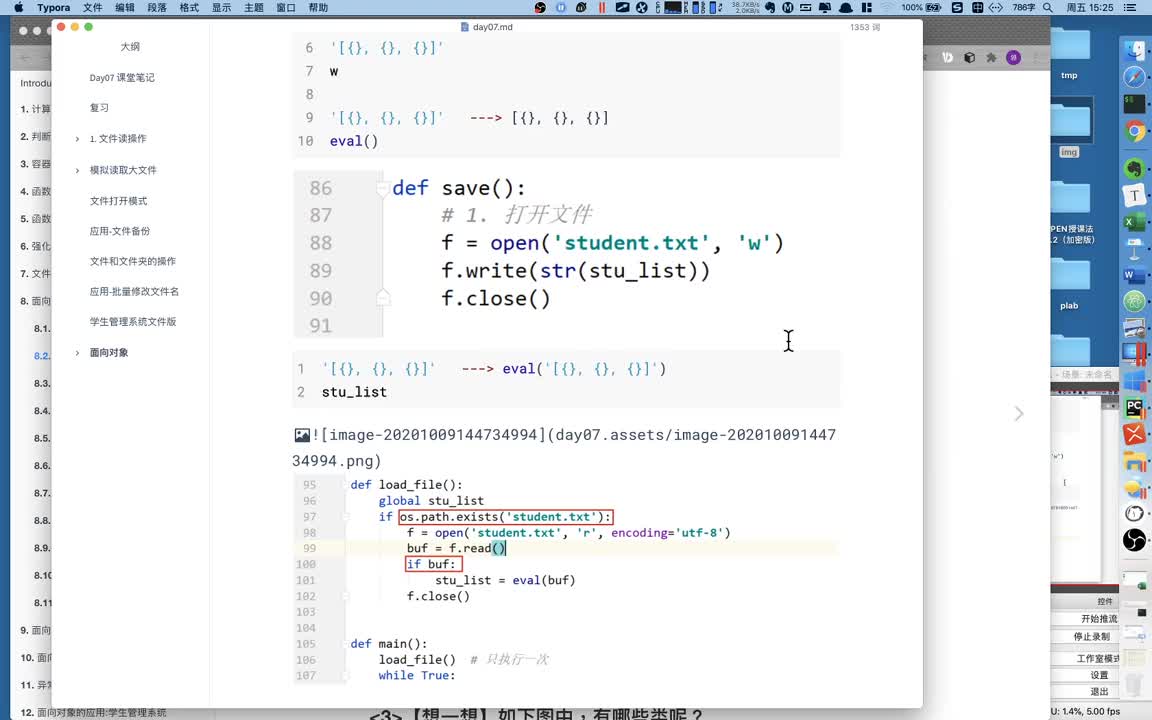Click the Evernote elephant menu bar icon
Image resolution: width=1152 pixels, height=720 pixels.
click(x=770, y=7)
